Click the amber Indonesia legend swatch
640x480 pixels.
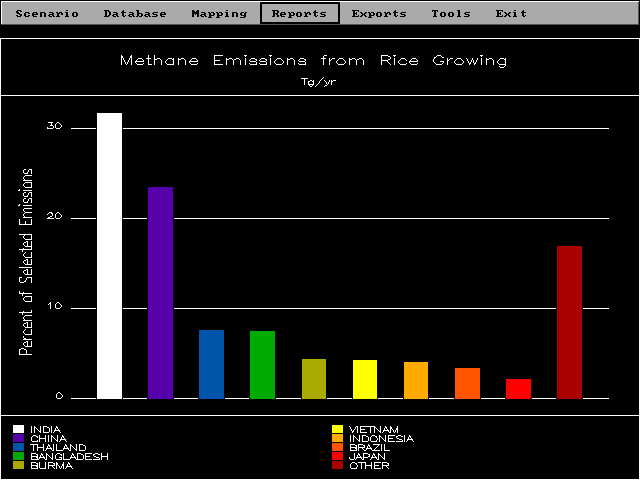coord(338,438)
